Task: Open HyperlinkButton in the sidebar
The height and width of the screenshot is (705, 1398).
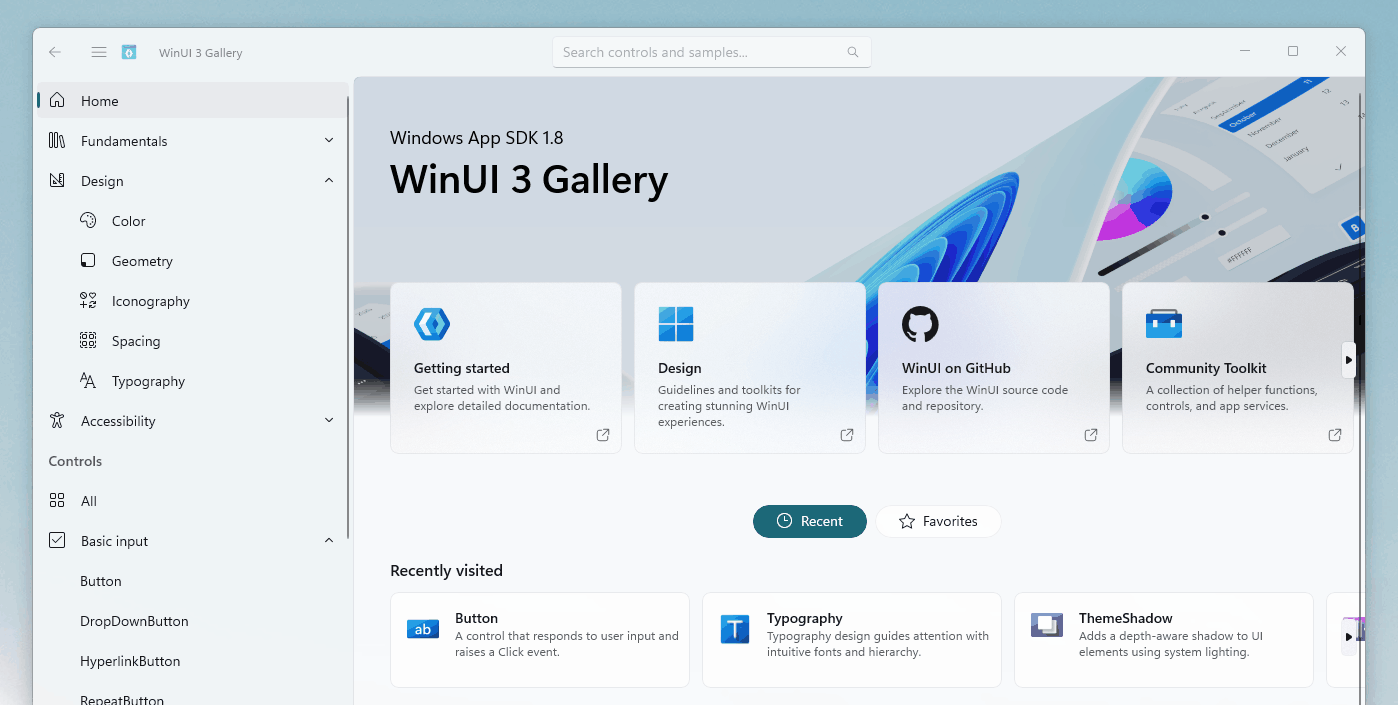Action: point(193,661)
